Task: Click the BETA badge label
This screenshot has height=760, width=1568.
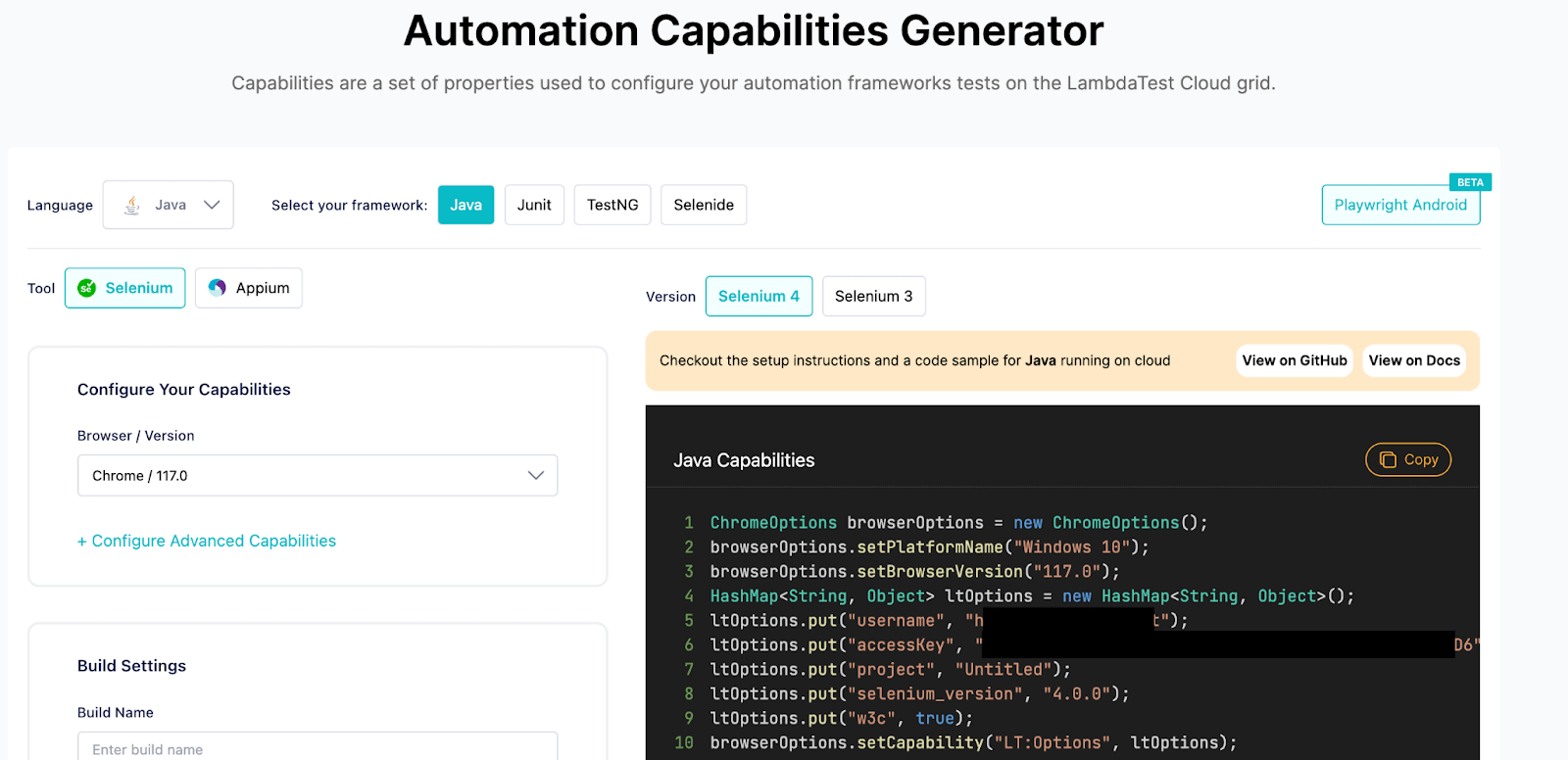Action: tap(1470, 182)
